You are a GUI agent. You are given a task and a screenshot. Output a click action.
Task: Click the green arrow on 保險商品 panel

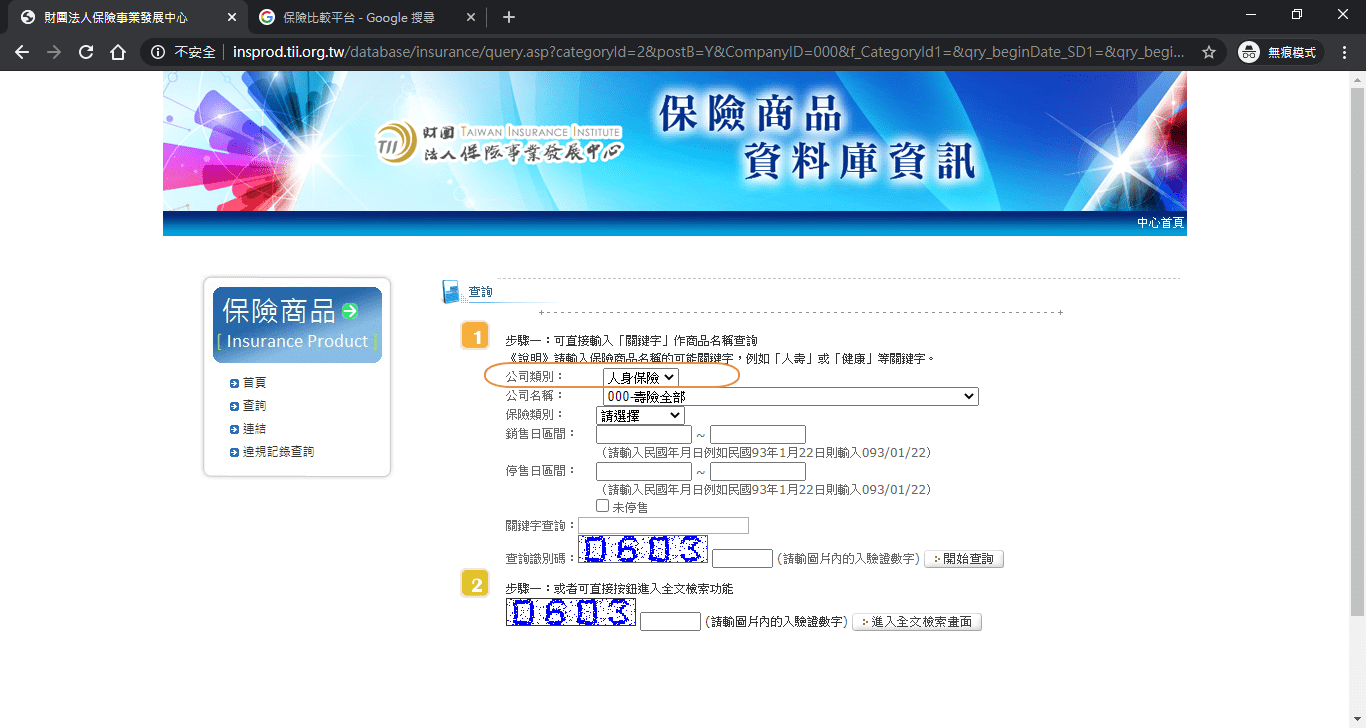pyautogui.click(x=349, y=311)
